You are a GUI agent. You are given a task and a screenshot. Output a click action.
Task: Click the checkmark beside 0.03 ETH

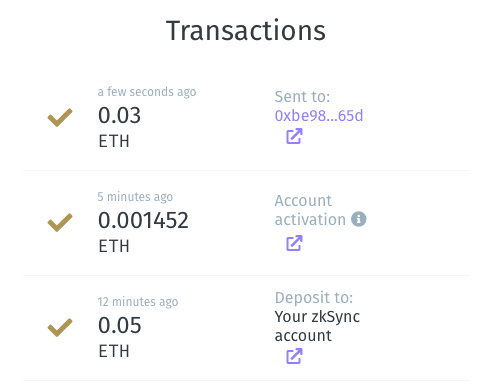(x=60, y=117)
